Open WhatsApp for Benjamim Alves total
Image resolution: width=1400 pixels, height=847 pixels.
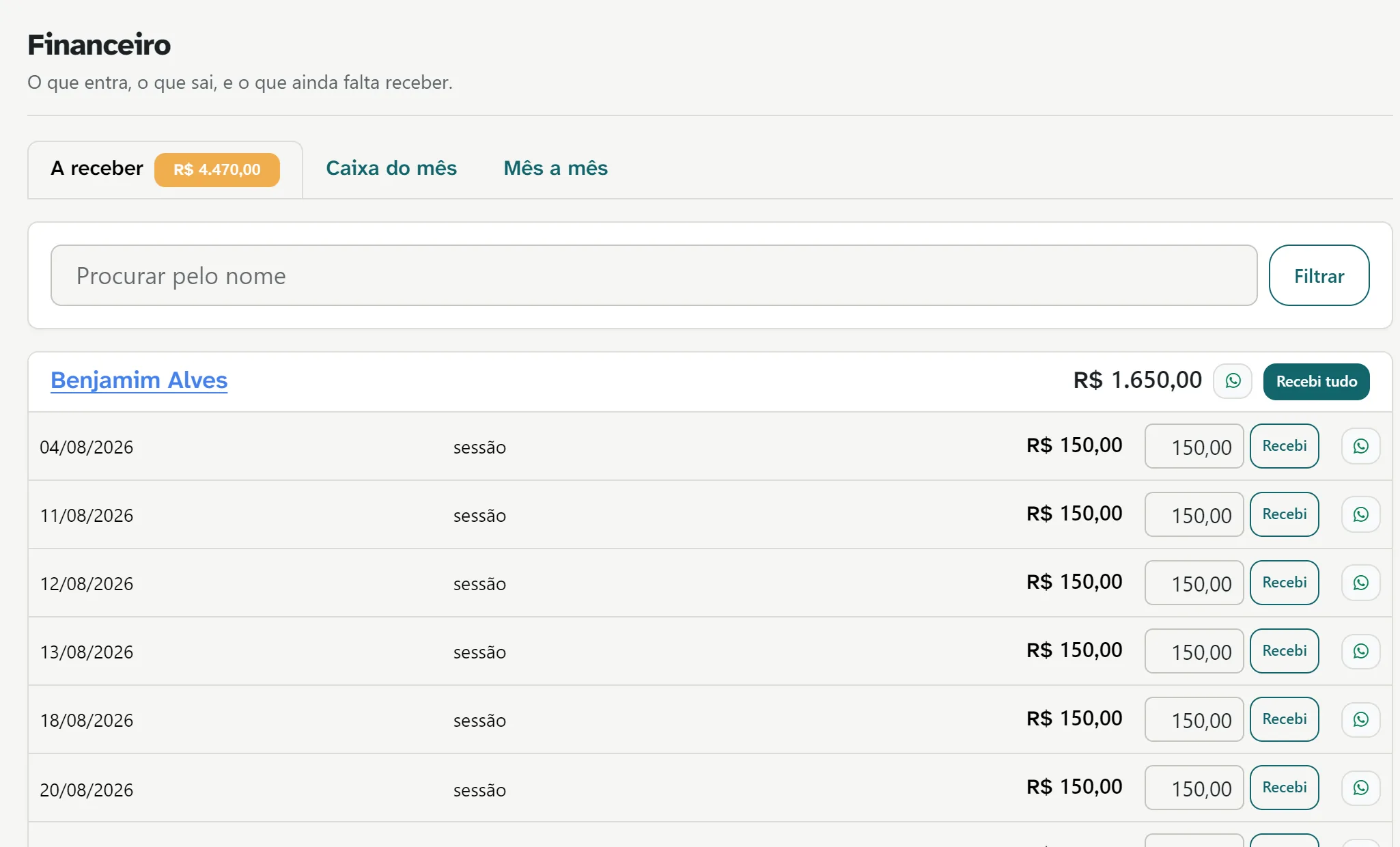pos(1233,381)
